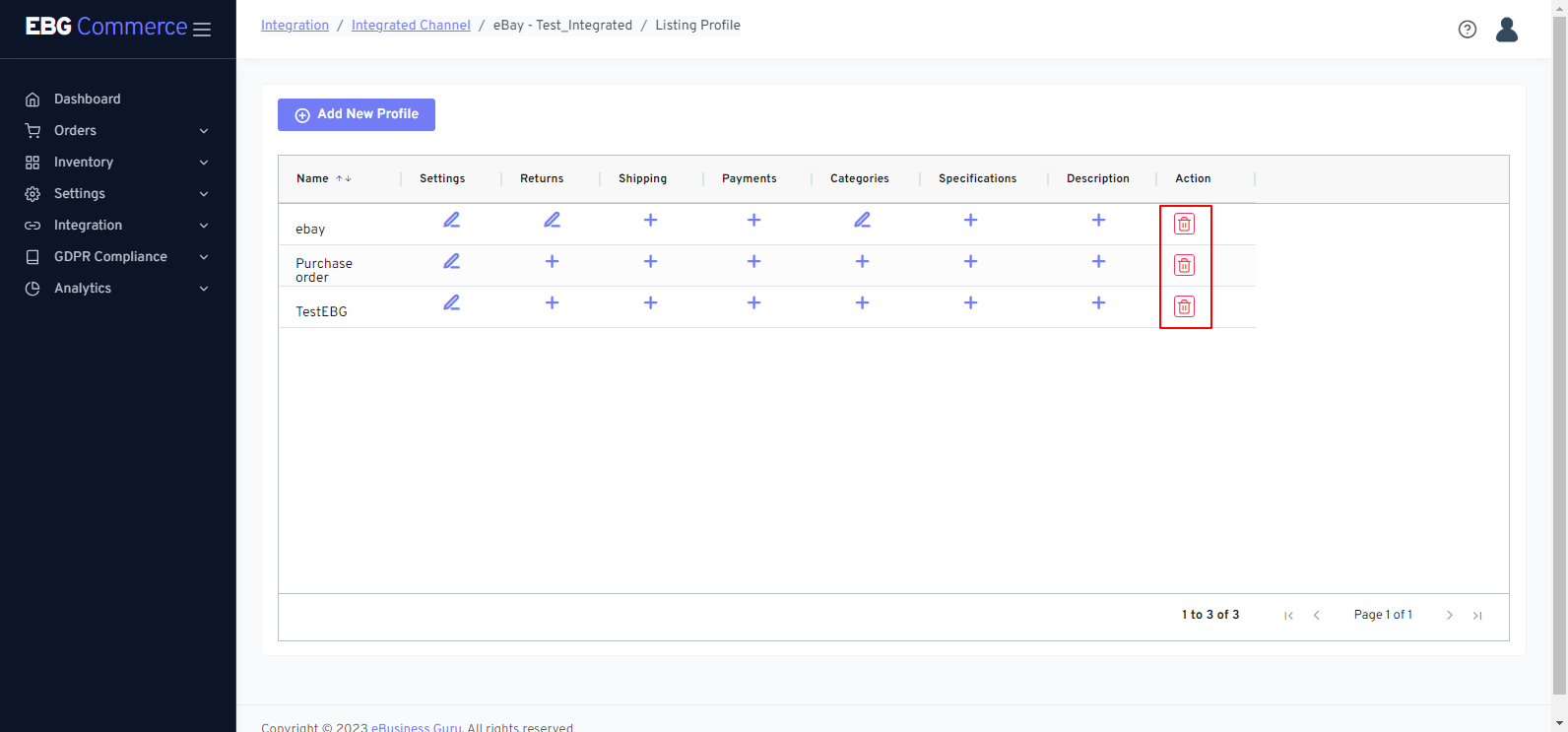Open the help question mark icon

coord(1467,30)
